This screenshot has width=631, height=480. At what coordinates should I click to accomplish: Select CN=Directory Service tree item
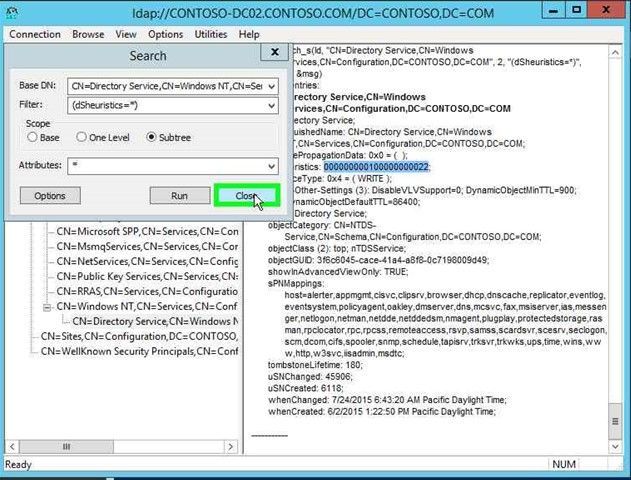click(x=155, y=321)
